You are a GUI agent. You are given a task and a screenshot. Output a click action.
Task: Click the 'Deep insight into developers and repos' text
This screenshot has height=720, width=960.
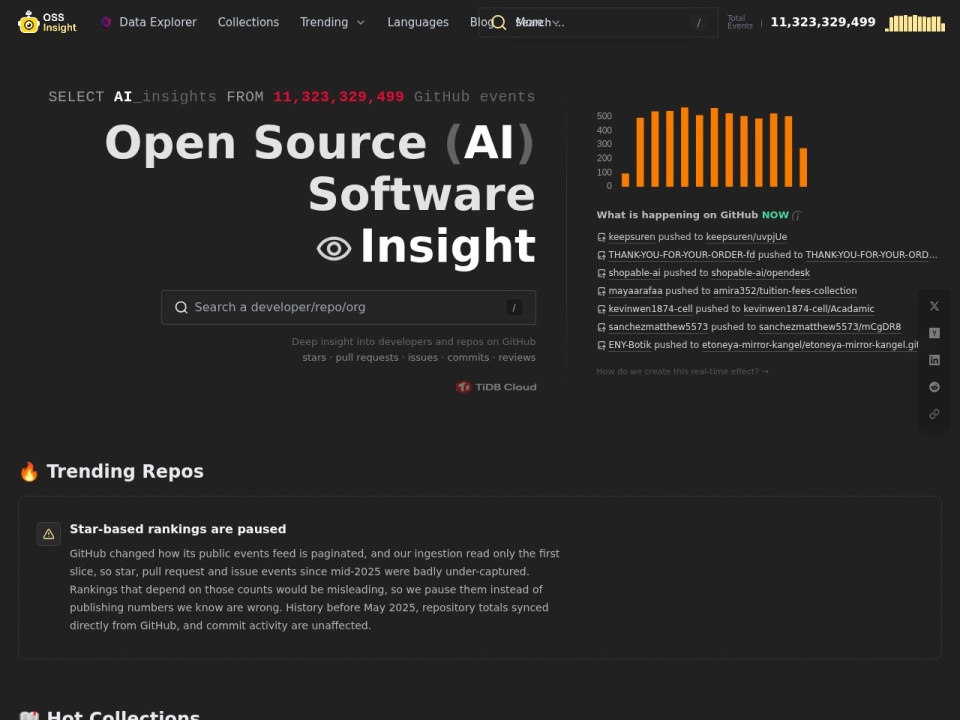pyautogui.click(x=413, y=342)
